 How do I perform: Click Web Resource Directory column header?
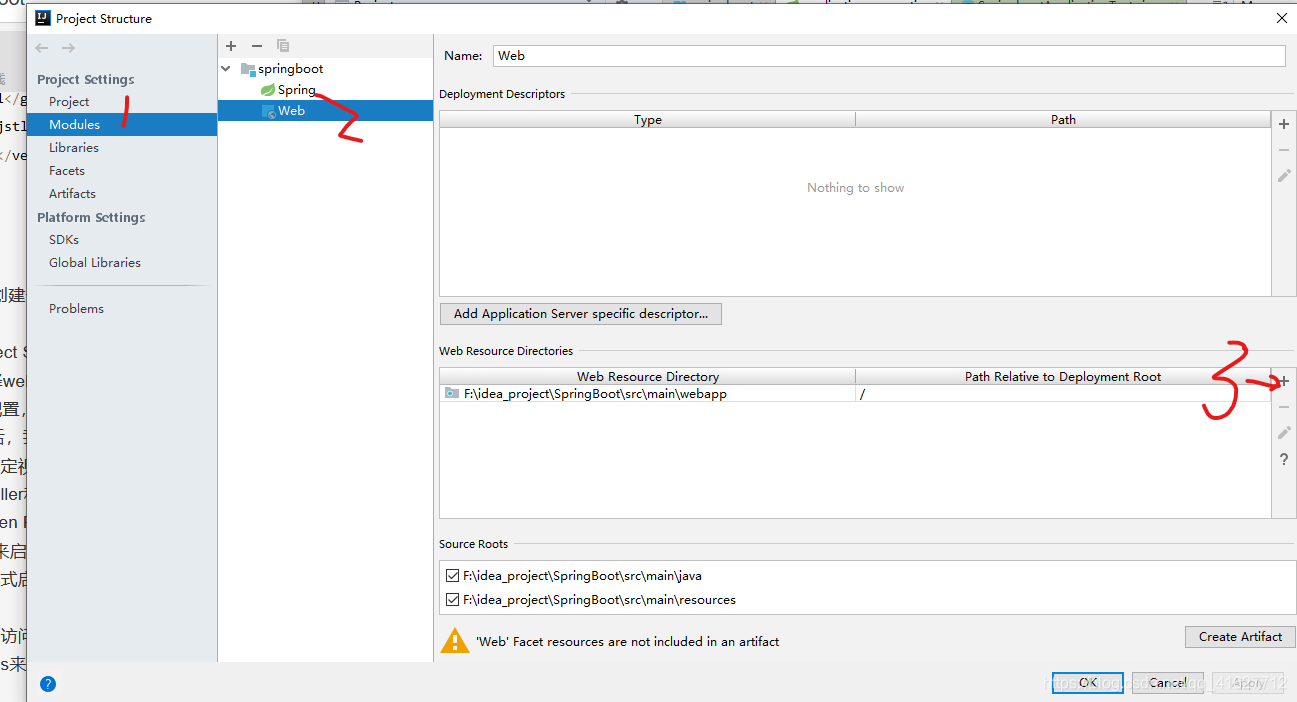[x=648, y=377]
